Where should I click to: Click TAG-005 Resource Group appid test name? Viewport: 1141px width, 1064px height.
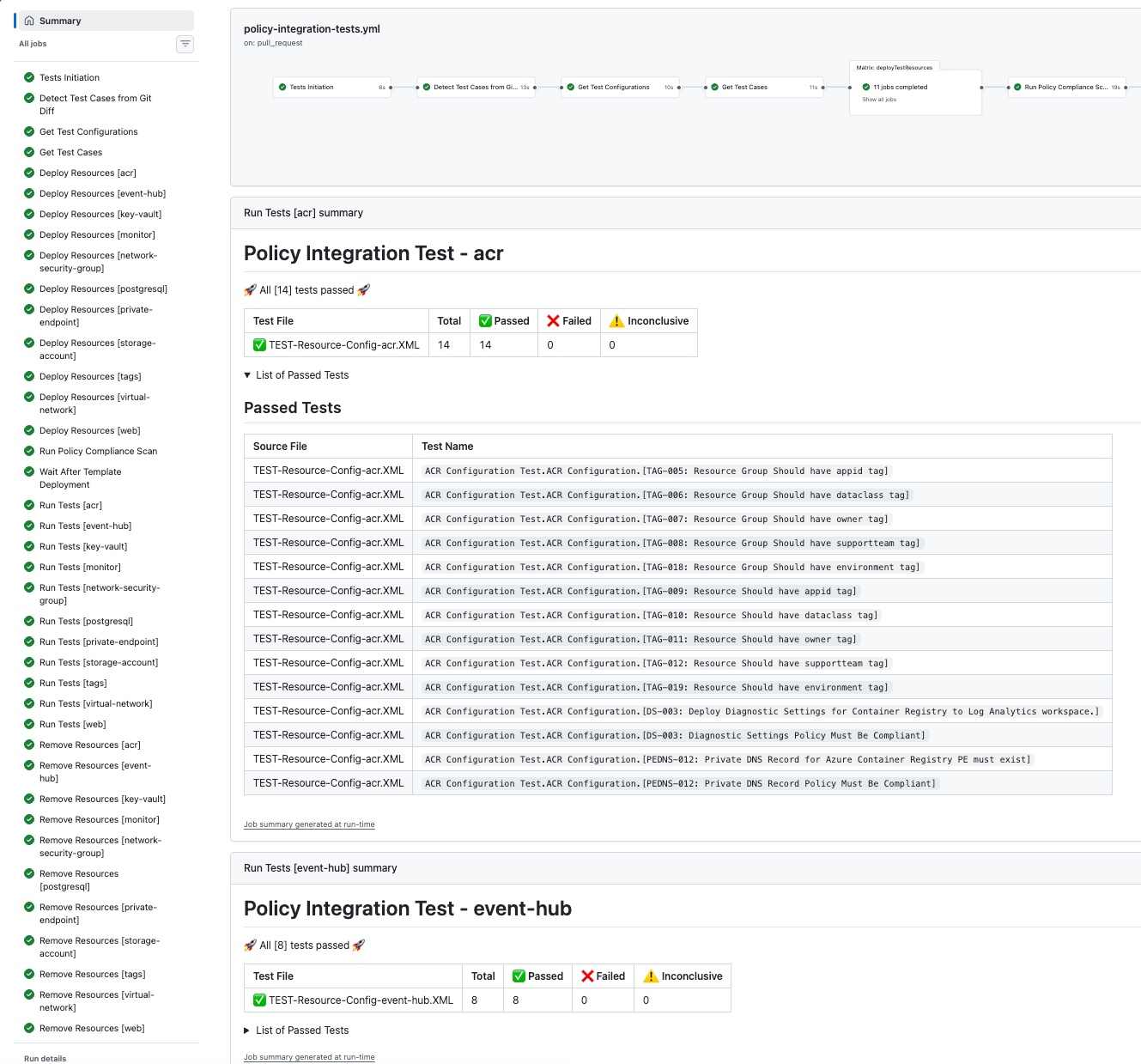coord(657,471)
